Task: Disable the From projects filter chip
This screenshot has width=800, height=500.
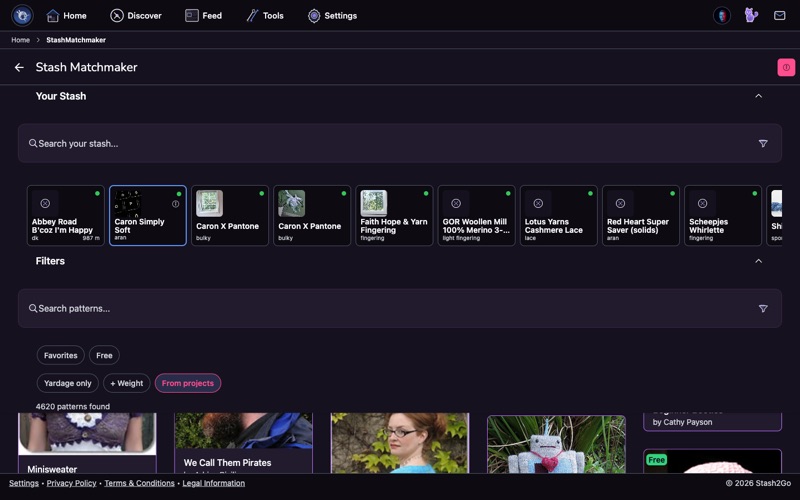Action: click(188, 383)
